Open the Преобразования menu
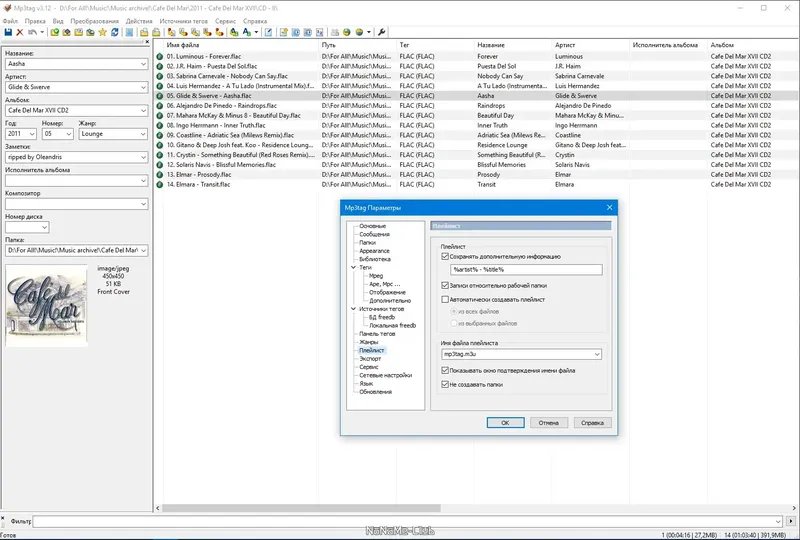Viewport: 800px width, 540px height. click(x=94, y=21)
